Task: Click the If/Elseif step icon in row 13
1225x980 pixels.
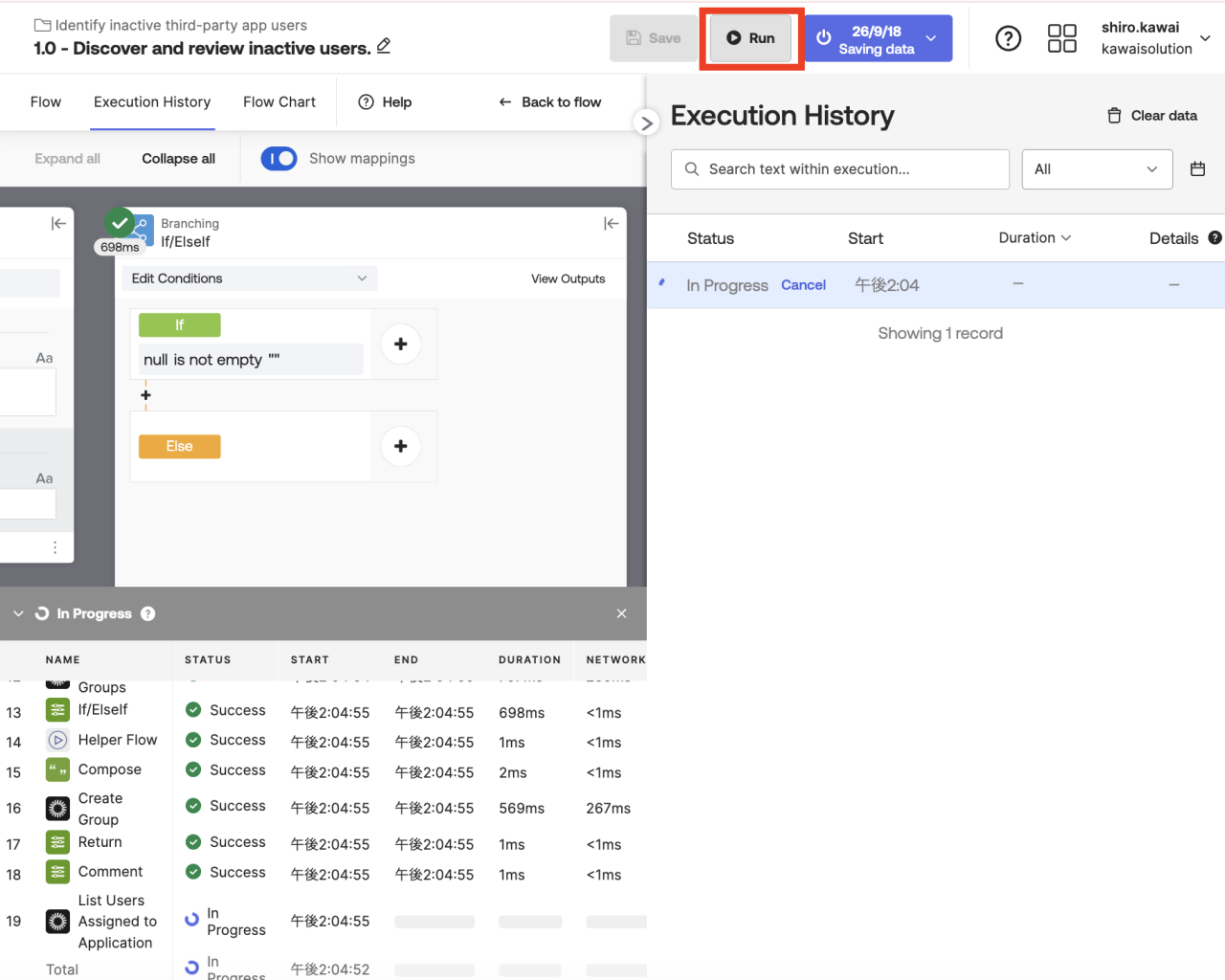Action: [x=57, y=710]
